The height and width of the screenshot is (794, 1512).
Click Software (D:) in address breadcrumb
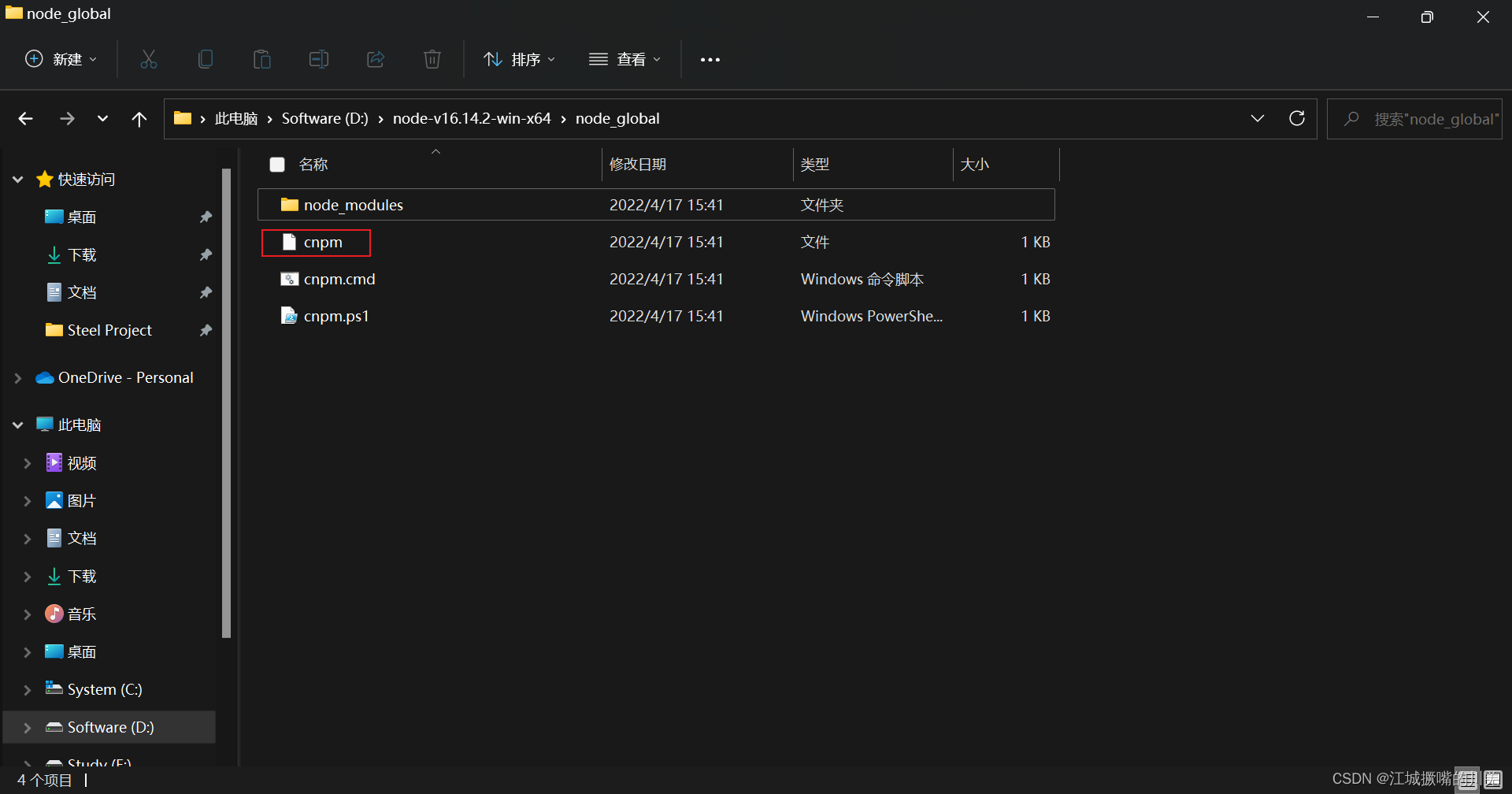(x=325, y=119)
